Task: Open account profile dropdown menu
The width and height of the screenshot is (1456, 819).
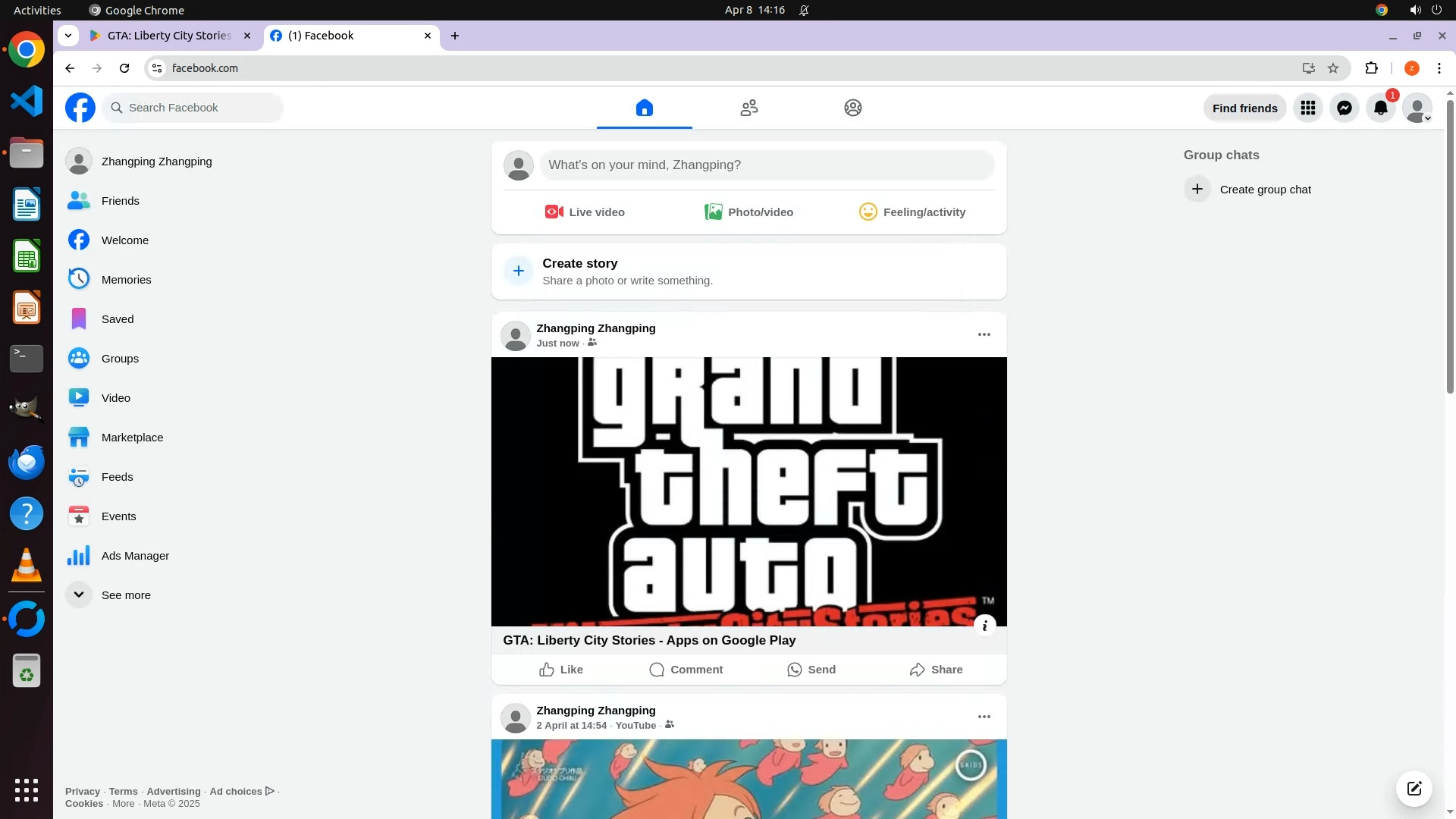Action: tap(1417, 108)
